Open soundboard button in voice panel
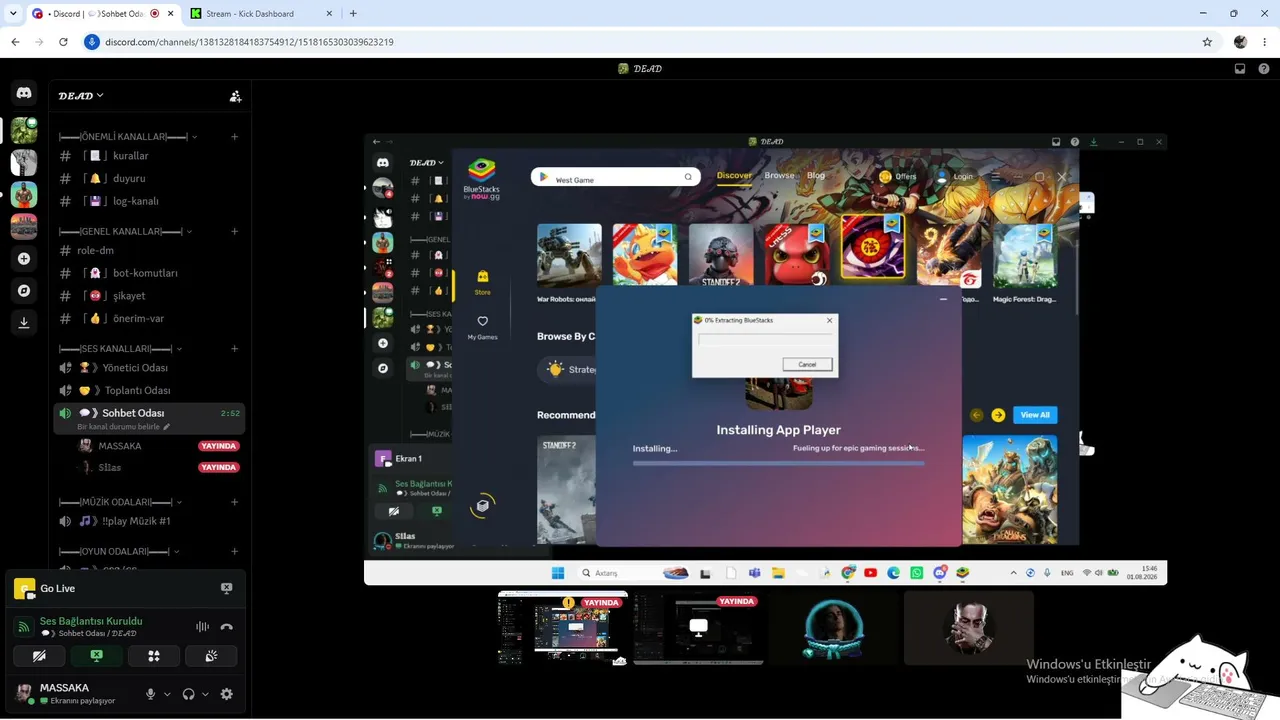This screenshot has width=1280, height=720. (x=211, y=656)
